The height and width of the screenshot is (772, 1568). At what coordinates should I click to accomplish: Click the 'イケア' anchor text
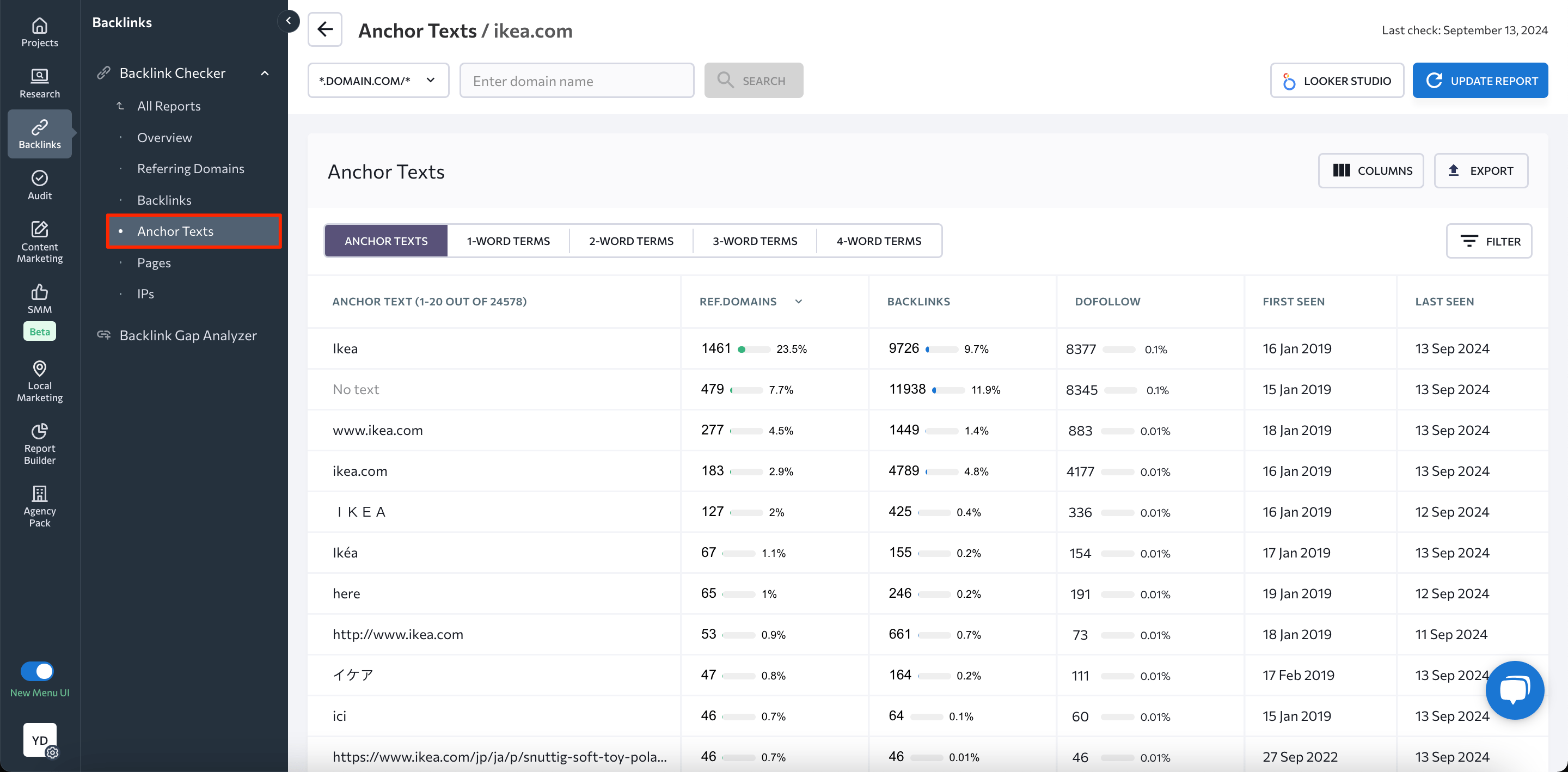tap(352, 675)
